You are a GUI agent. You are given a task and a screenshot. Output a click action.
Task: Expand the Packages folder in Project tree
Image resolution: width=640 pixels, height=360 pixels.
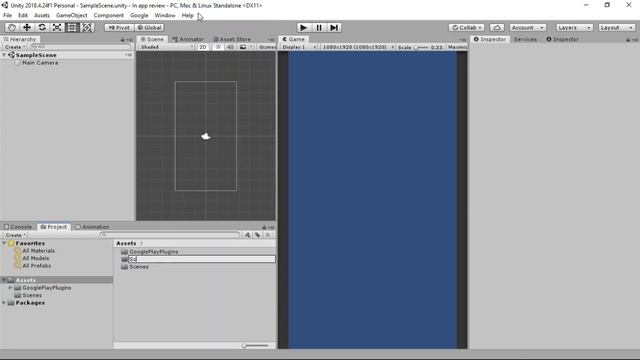4,303
